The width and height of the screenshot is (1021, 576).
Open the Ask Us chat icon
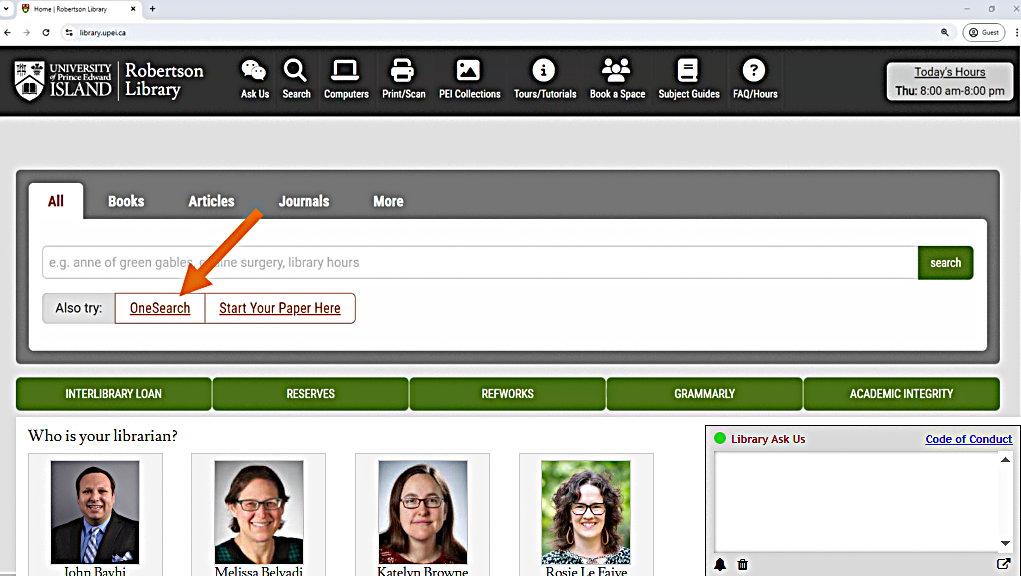254,70
